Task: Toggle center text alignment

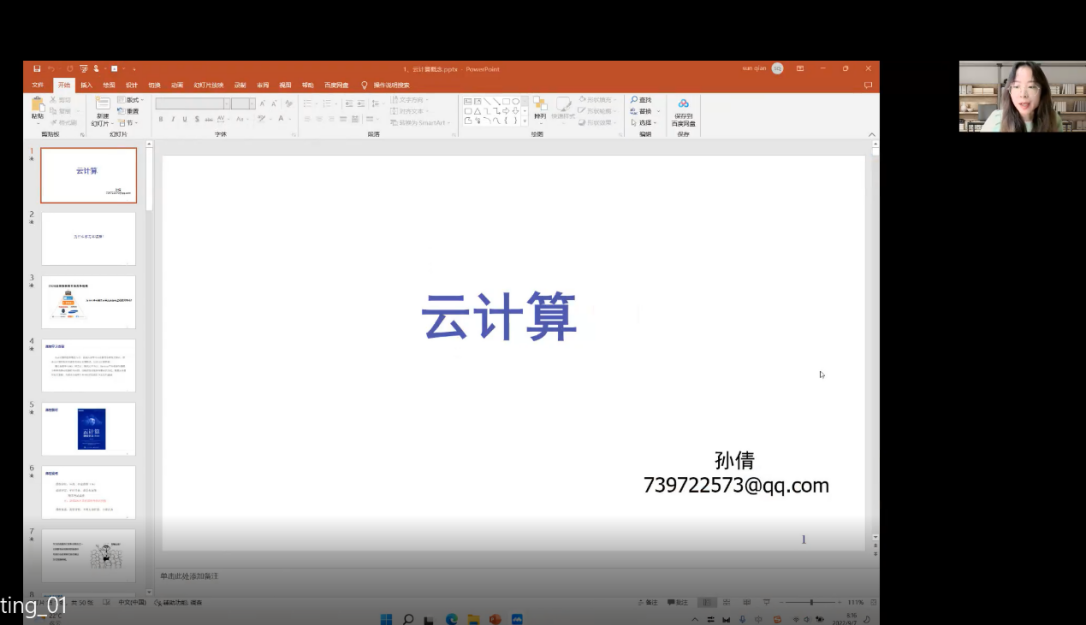Action: (319, 119)
